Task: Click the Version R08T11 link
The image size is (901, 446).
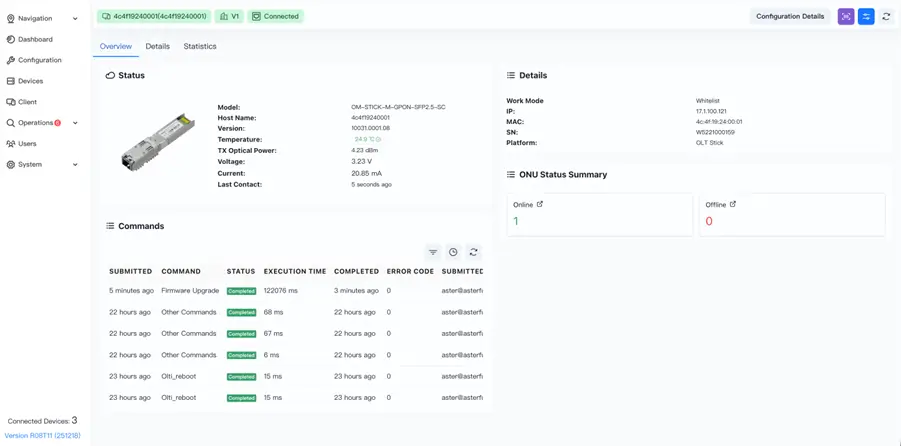Action: [43, 436]
